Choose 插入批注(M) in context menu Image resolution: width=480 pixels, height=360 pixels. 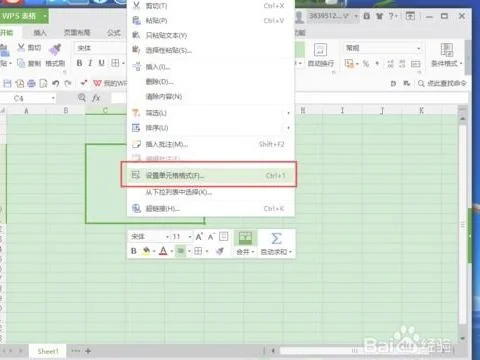pos(211,144)
